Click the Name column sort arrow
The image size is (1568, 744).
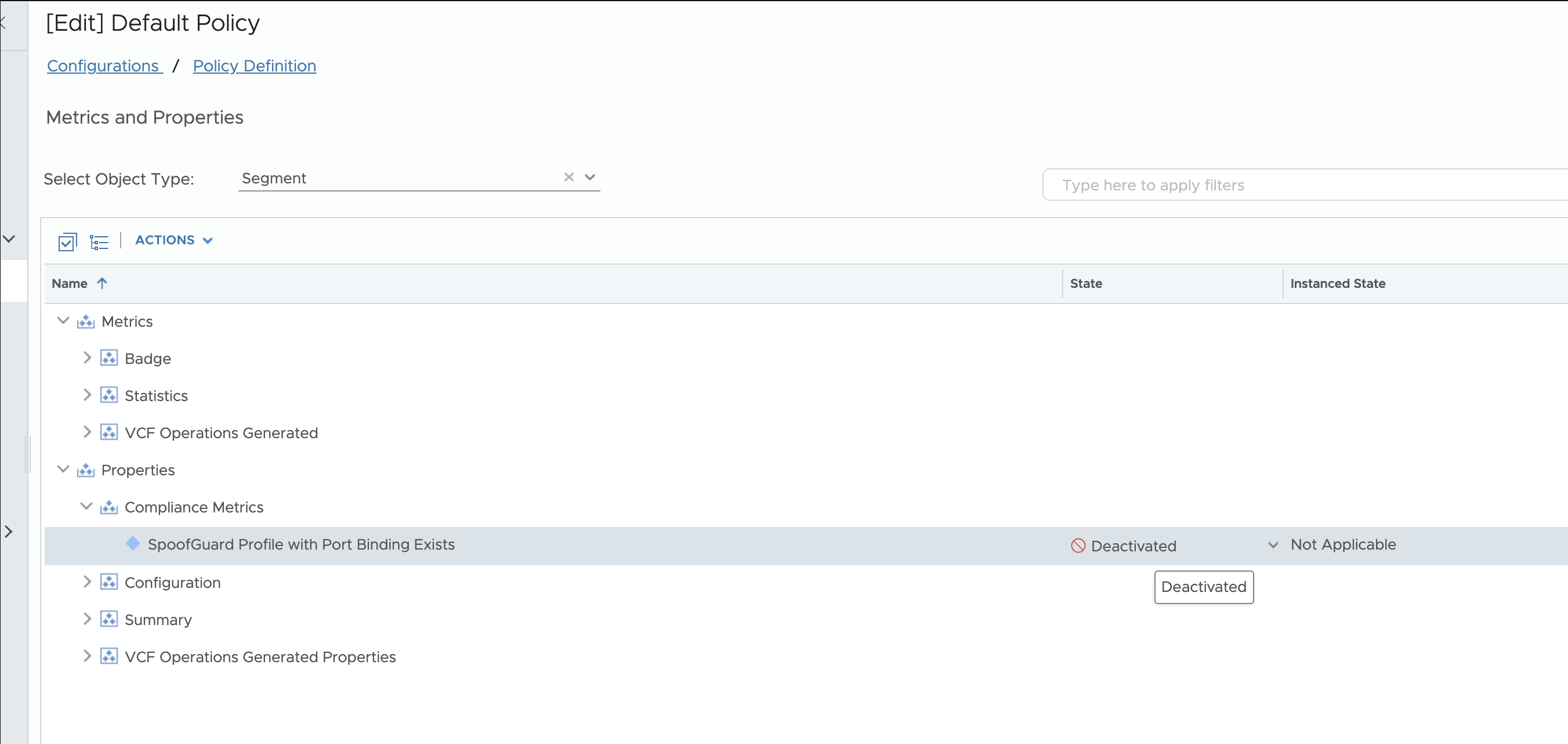coord(102,283)
